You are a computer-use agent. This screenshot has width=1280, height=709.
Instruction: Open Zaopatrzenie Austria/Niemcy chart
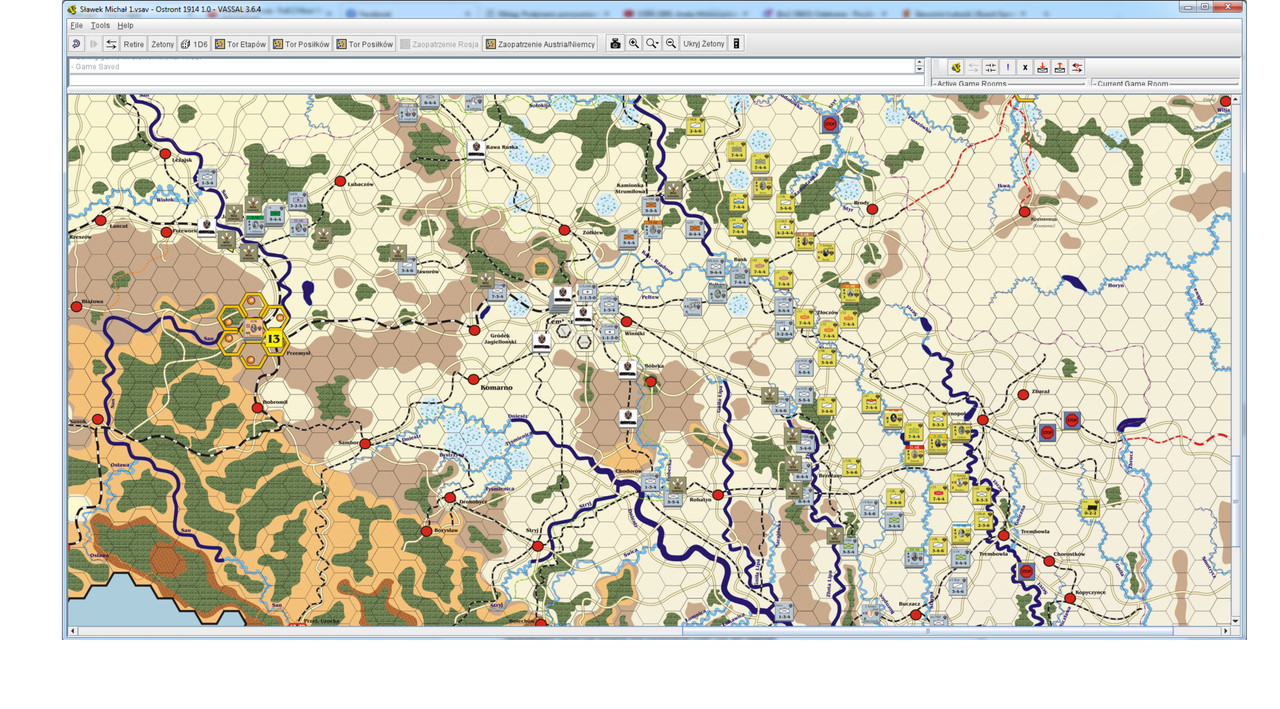click(540, 44)
